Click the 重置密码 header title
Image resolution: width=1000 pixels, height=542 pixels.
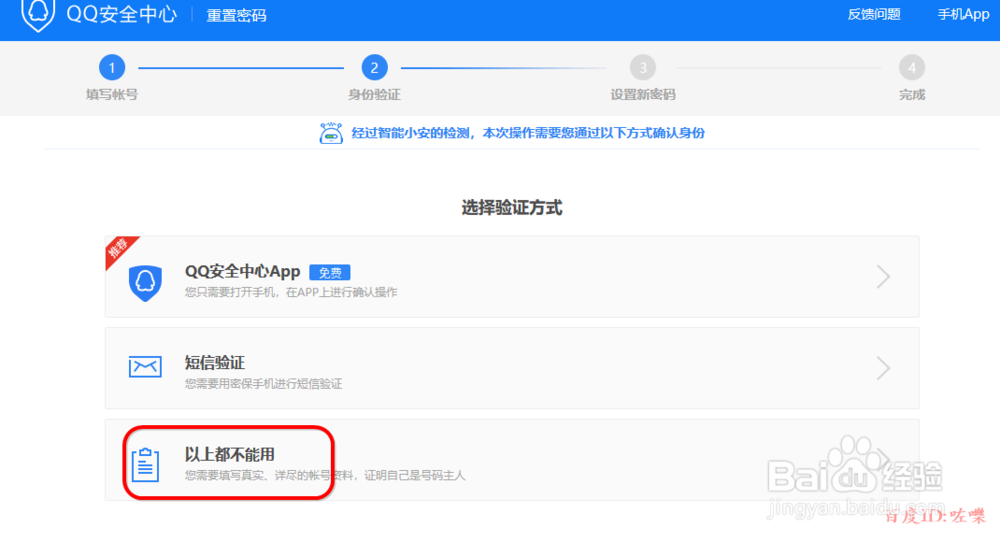[x=236, y=15]
